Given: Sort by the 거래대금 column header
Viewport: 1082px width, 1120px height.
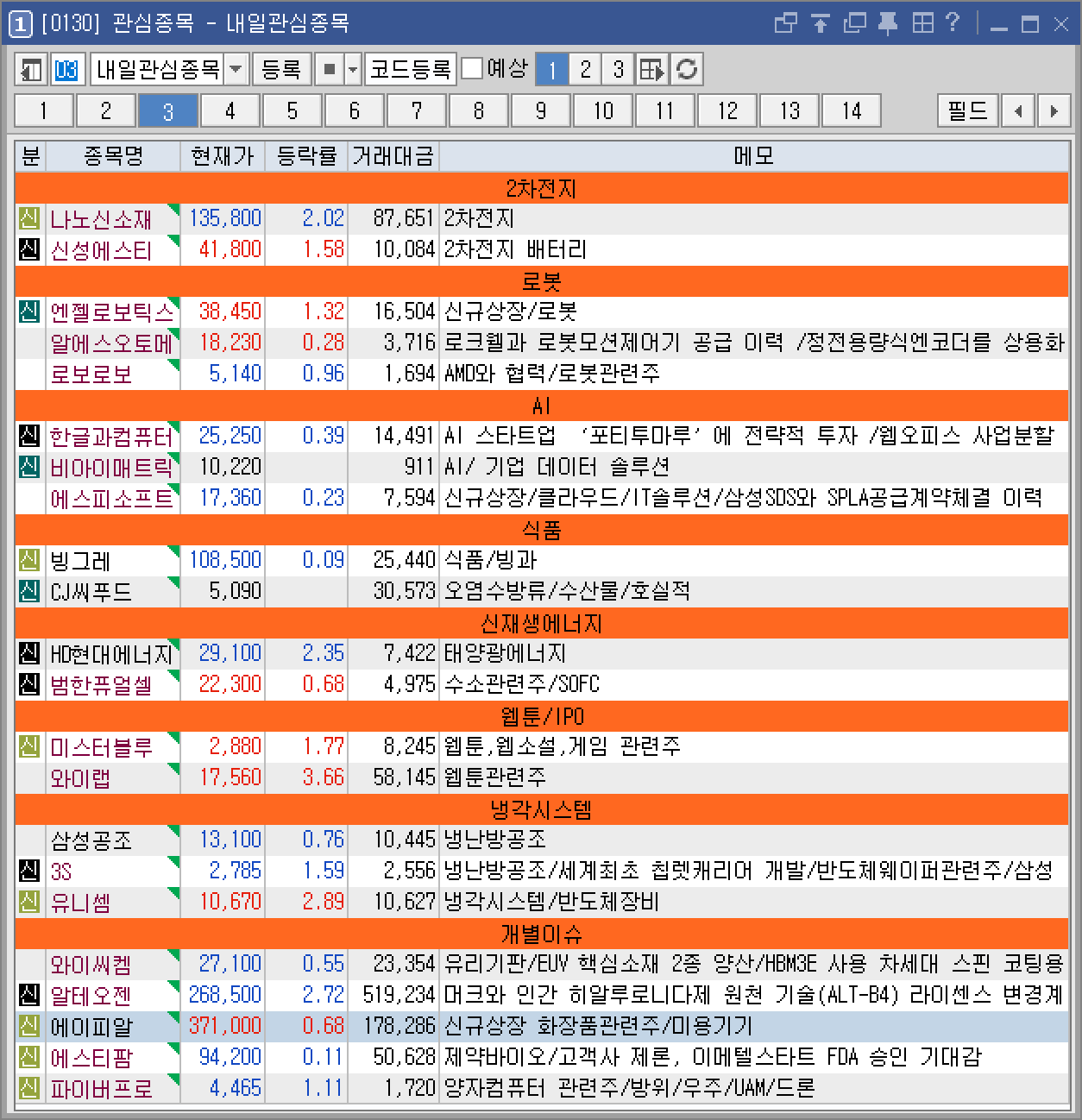Looking at the screenshot, I should tap(393, 156).
